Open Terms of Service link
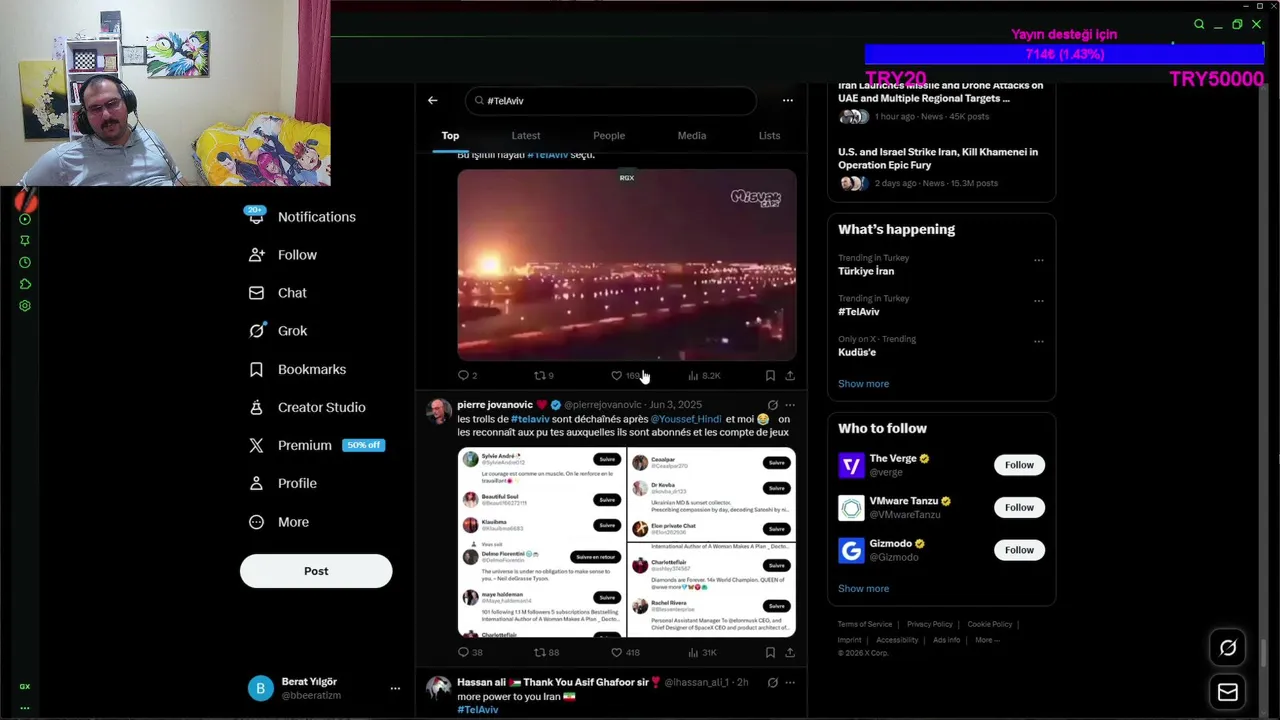This screenshot has width=1280, height=720. 865,624
